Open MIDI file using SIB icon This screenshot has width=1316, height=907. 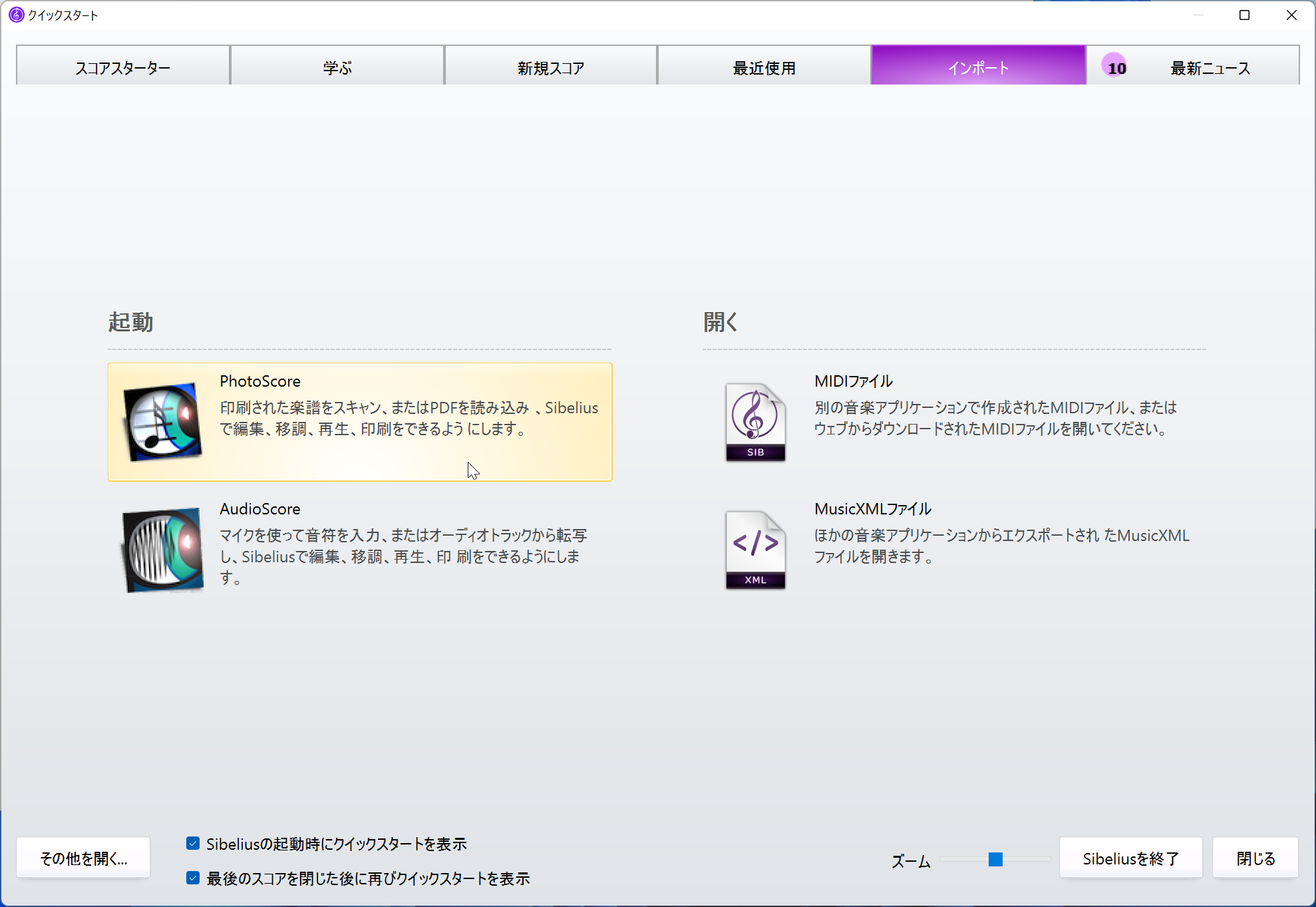pos(755,422)
